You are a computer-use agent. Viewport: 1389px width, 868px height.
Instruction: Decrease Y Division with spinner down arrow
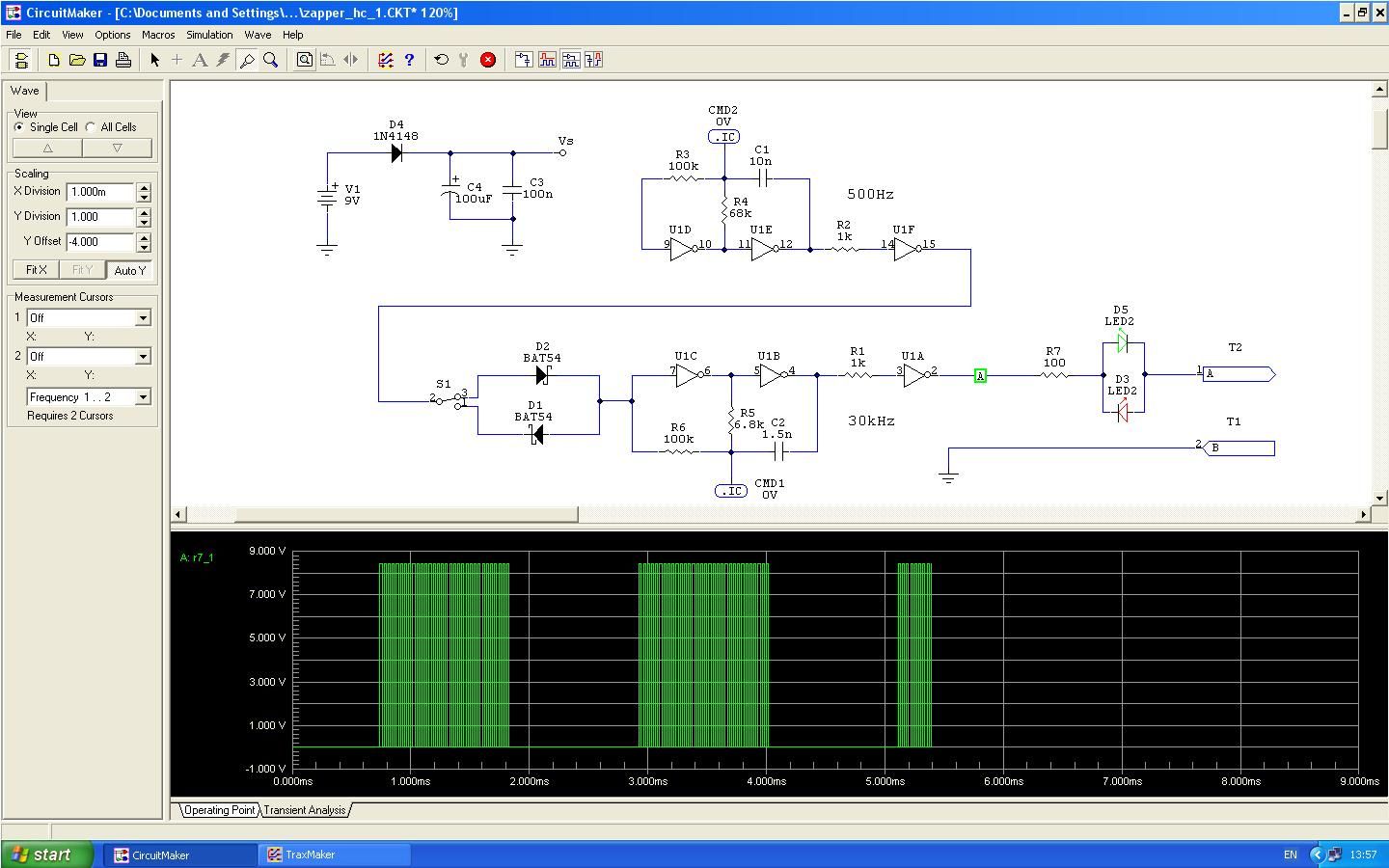[144, 222]
